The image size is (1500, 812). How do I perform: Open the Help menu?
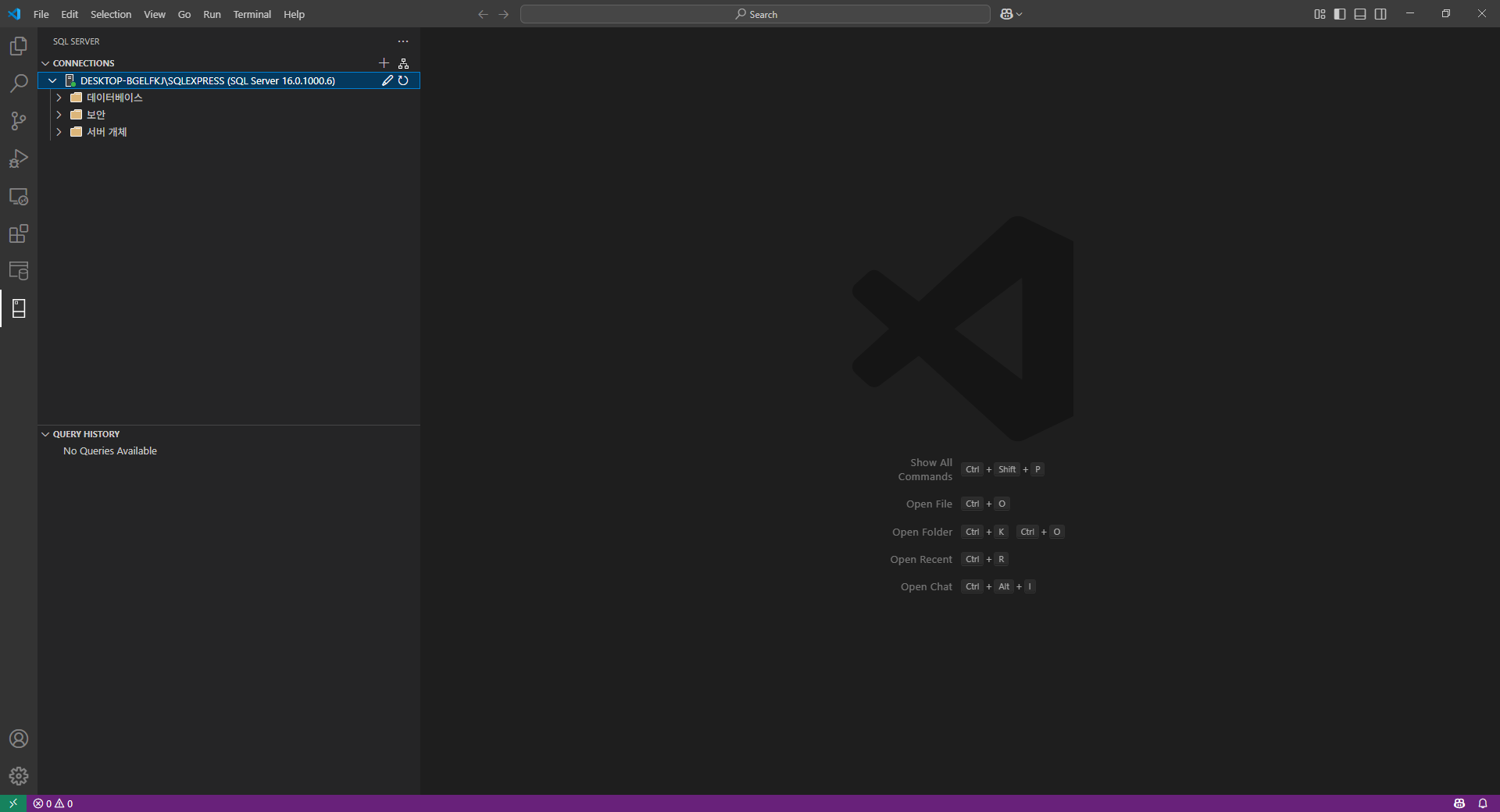point(294,14)
